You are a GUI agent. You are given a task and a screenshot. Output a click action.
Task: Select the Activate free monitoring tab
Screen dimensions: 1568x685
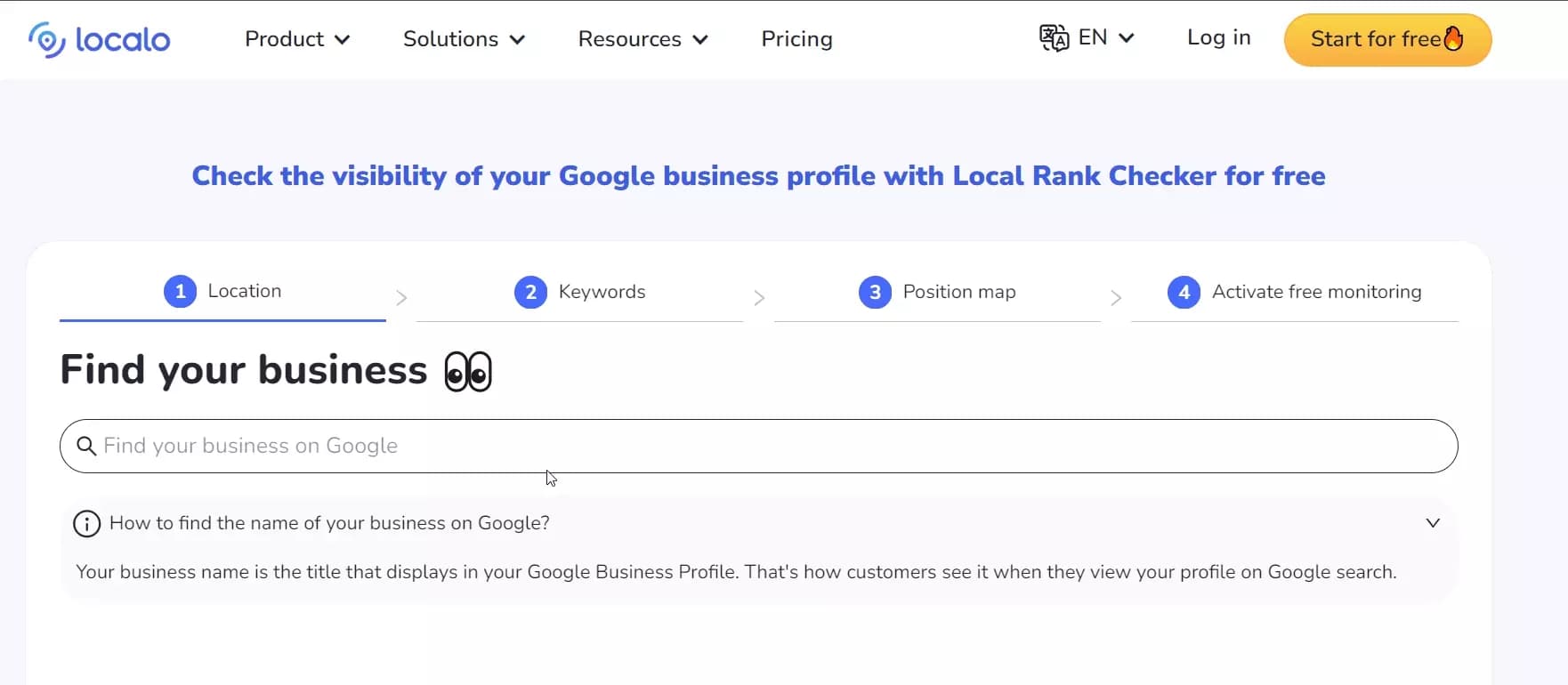pos(1316,292)
